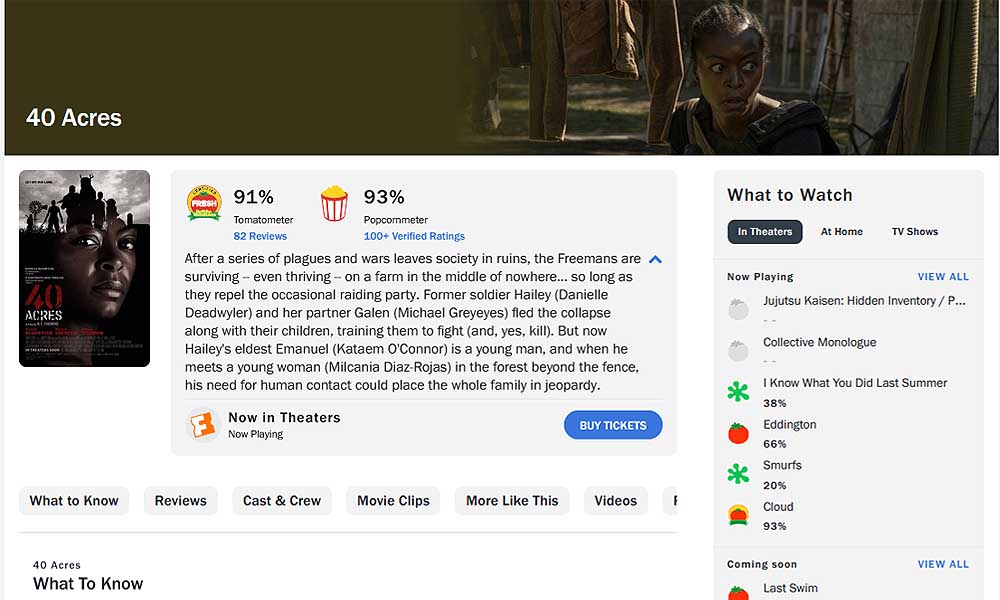
Task: Click the green splat beside I Know What You Did
Action: coord(738,392)
